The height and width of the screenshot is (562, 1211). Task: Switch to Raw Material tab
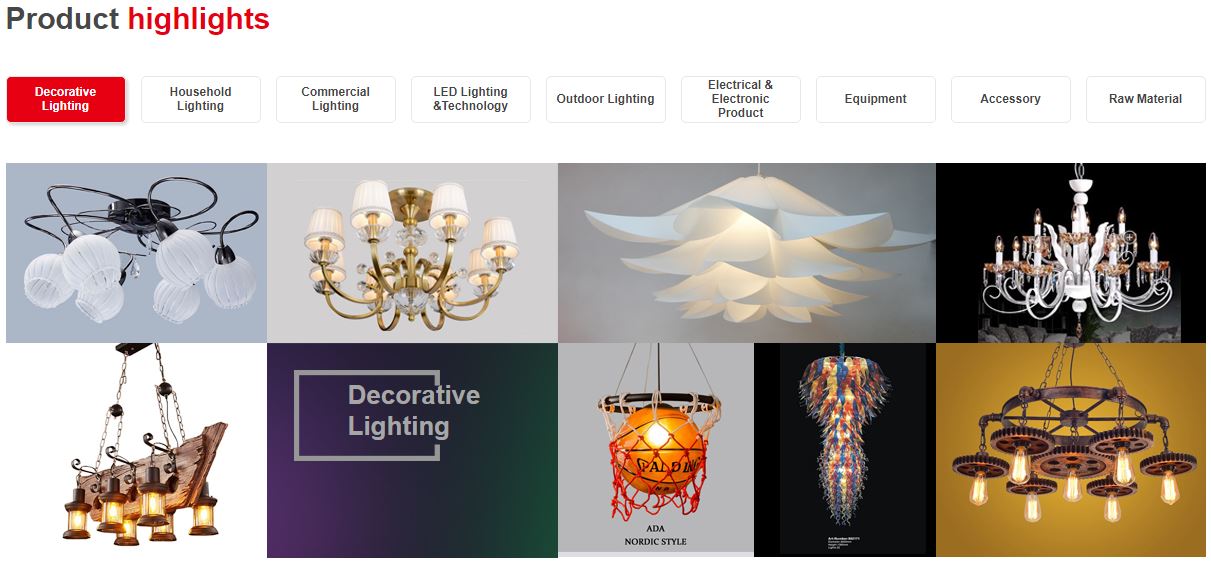(x=1146, y=99)
